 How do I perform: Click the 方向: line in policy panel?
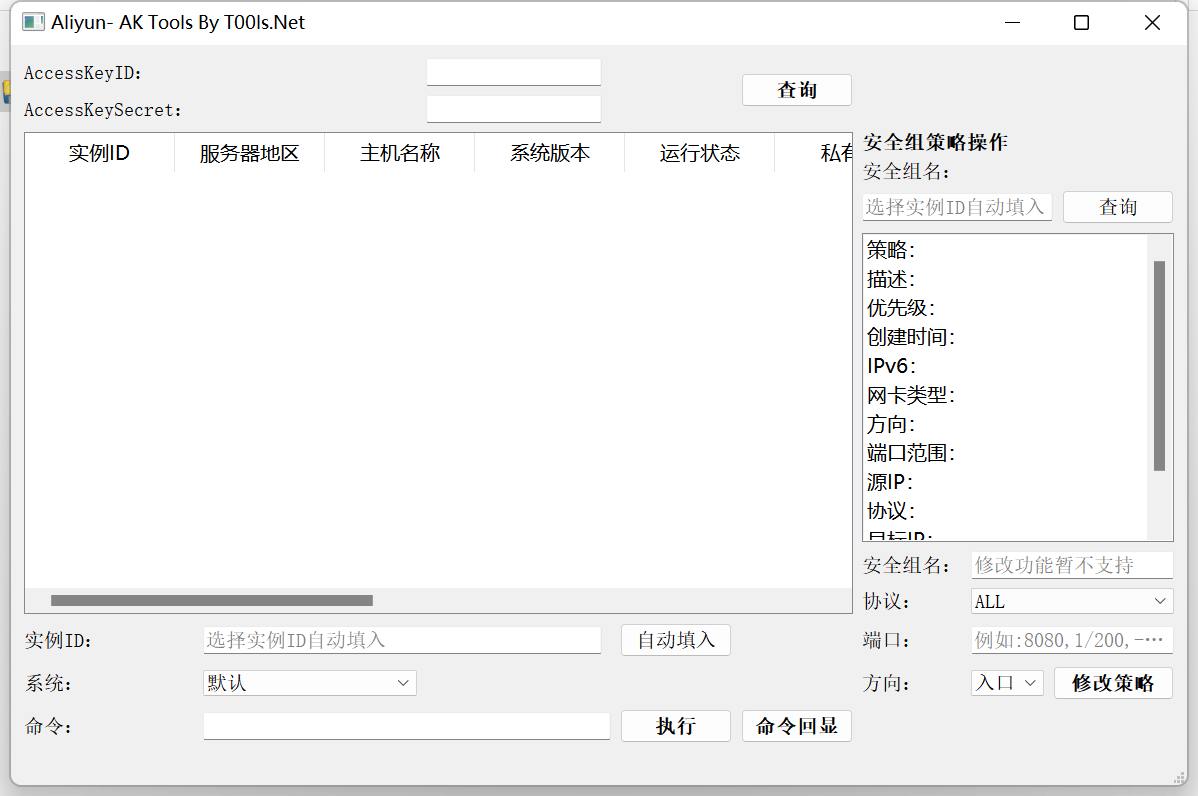891,424
